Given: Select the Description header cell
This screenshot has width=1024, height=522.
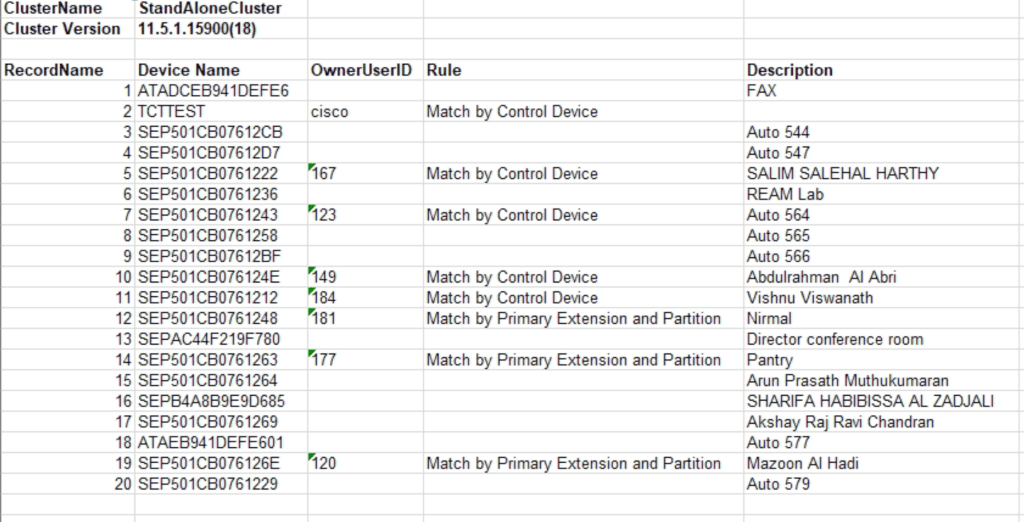Looking at the screenshot, I should pyautogui.click(x=790, y=70).
